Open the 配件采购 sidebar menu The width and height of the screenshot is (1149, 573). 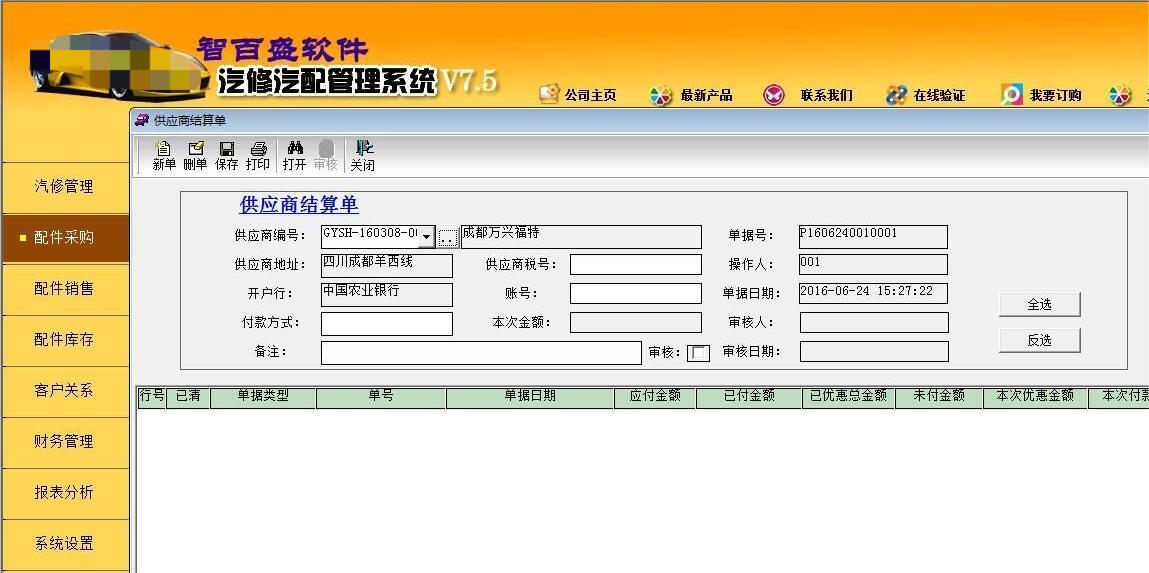[64, 237]
